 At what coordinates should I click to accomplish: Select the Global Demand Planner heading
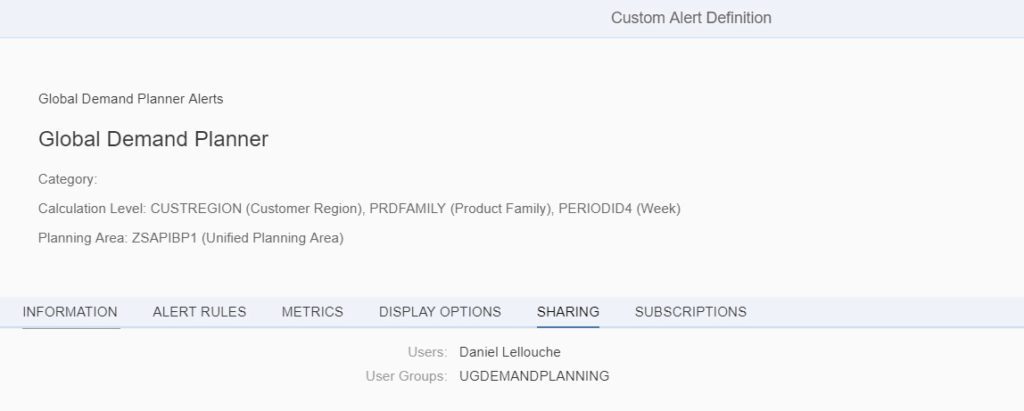pyautogui.click(x=153, y=140)
